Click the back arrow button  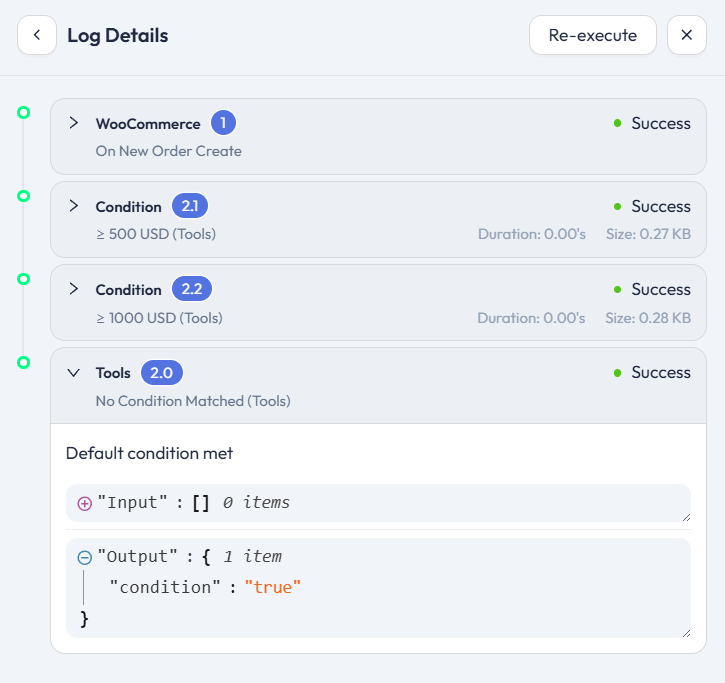[x=37, y=35]
